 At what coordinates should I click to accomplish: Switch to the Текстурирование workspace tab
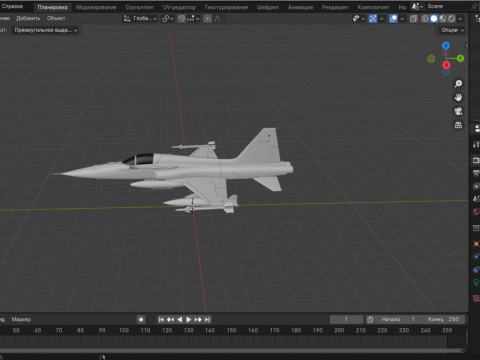(x=226, y=7)
